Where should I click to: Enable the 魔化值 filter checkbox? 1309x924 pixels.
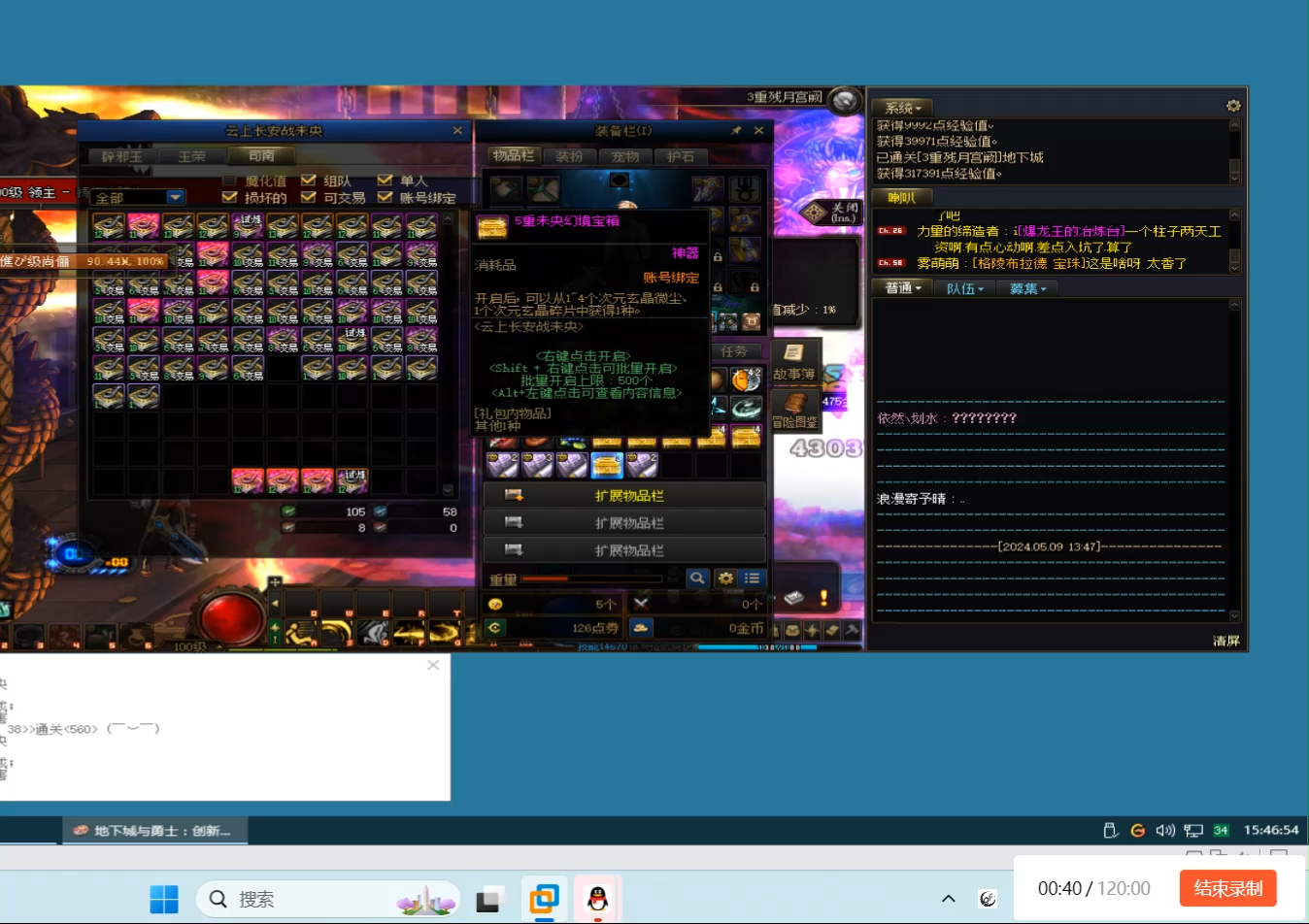(229, 181)
